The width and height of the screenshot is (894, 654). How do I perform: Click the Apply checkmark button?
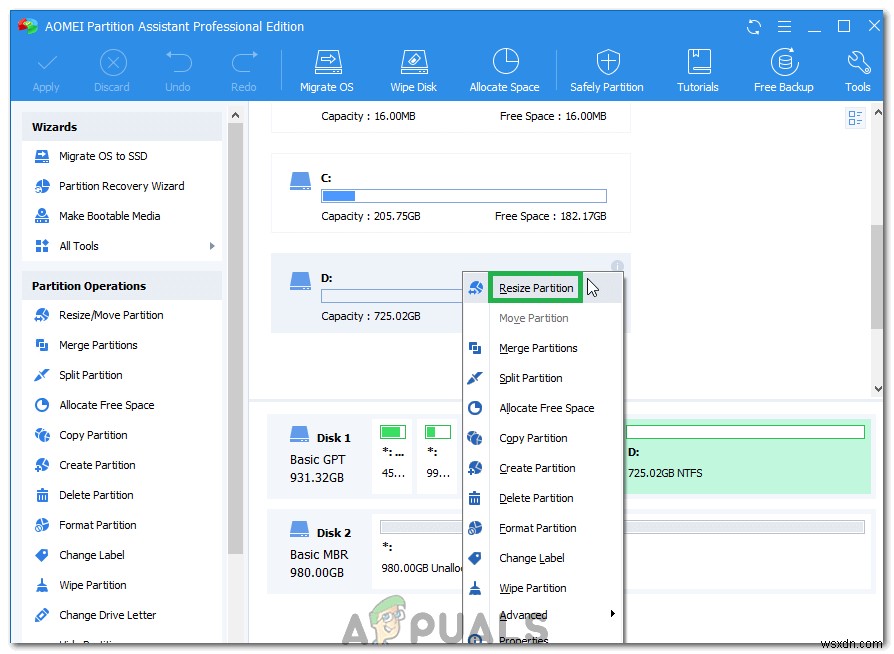pos(46,72)
